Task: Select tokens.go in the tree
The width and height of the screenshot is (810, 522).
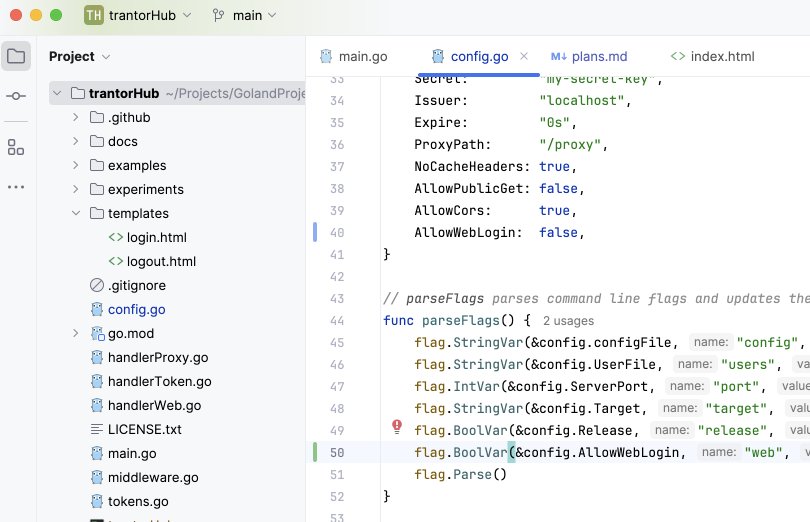Action: [138, 501]
